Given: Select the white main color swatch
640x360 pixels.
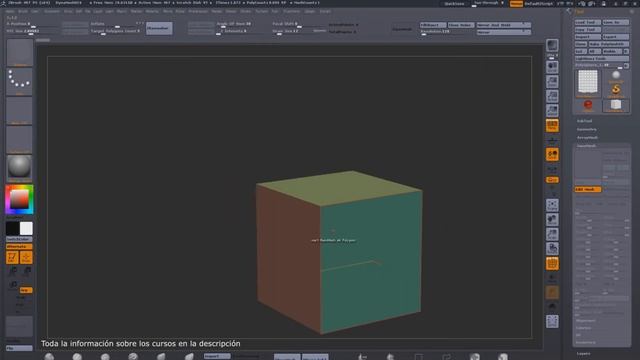Looking at the screenshot, I should coord(26,229).
